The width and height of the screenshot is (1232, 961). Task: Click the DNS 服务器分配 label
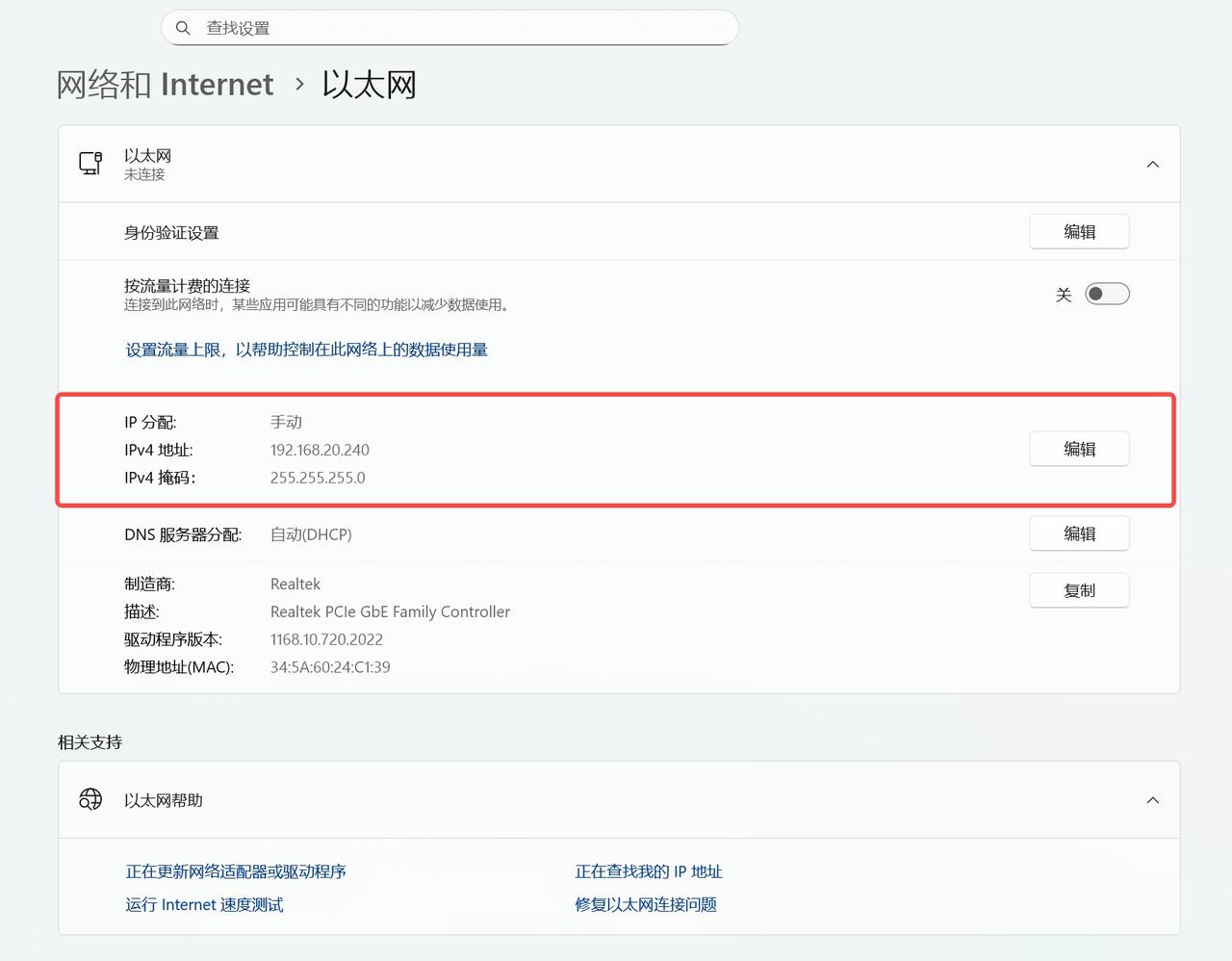point(183,534)
